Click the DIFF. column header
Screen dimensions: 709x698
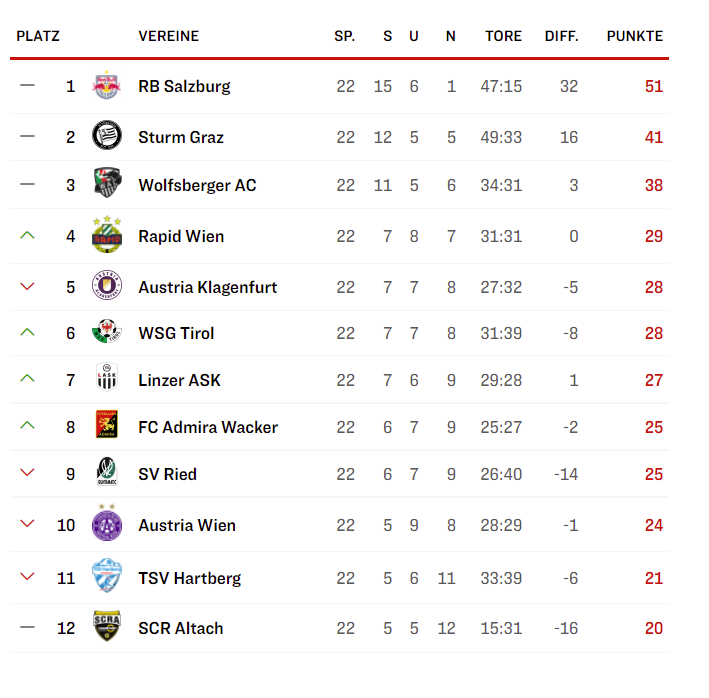coord(561,36)
